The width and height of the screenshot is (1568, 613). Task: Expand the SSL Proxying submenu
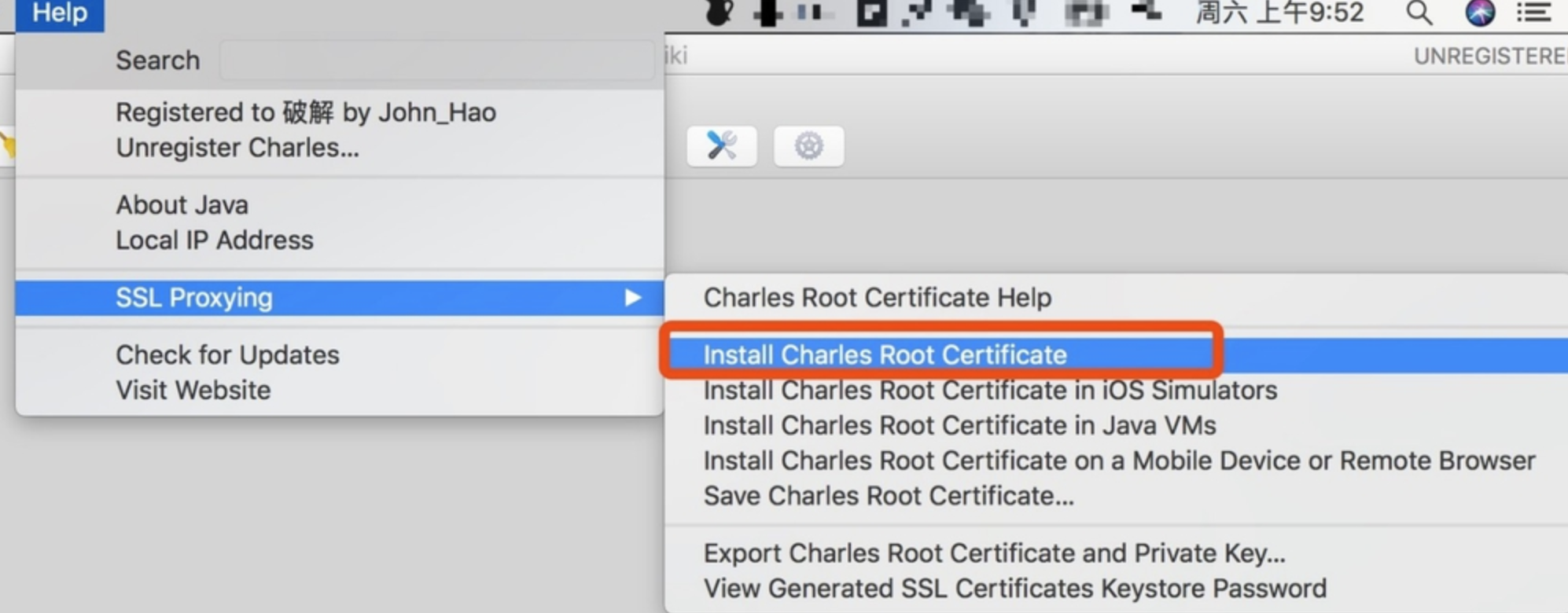coord(339,298)
